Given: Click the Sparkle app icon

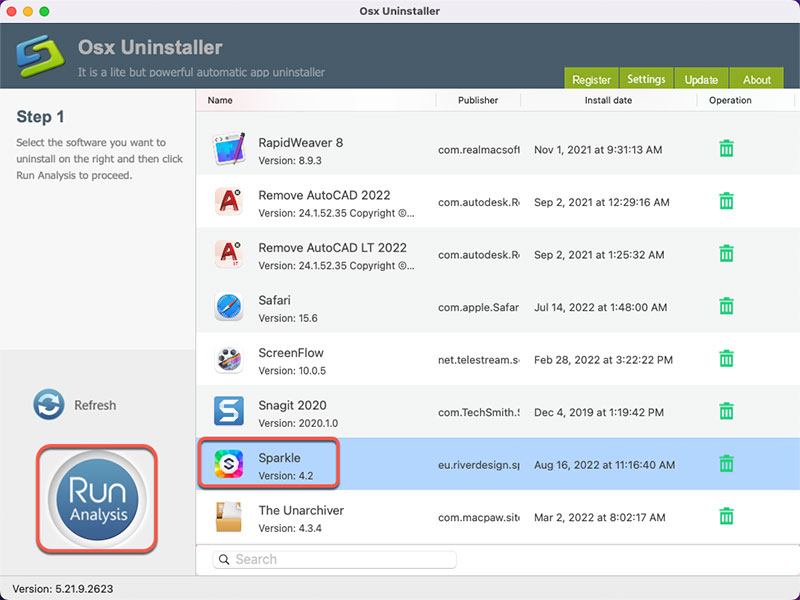Looking at the screenshot, I should [229, 464].
